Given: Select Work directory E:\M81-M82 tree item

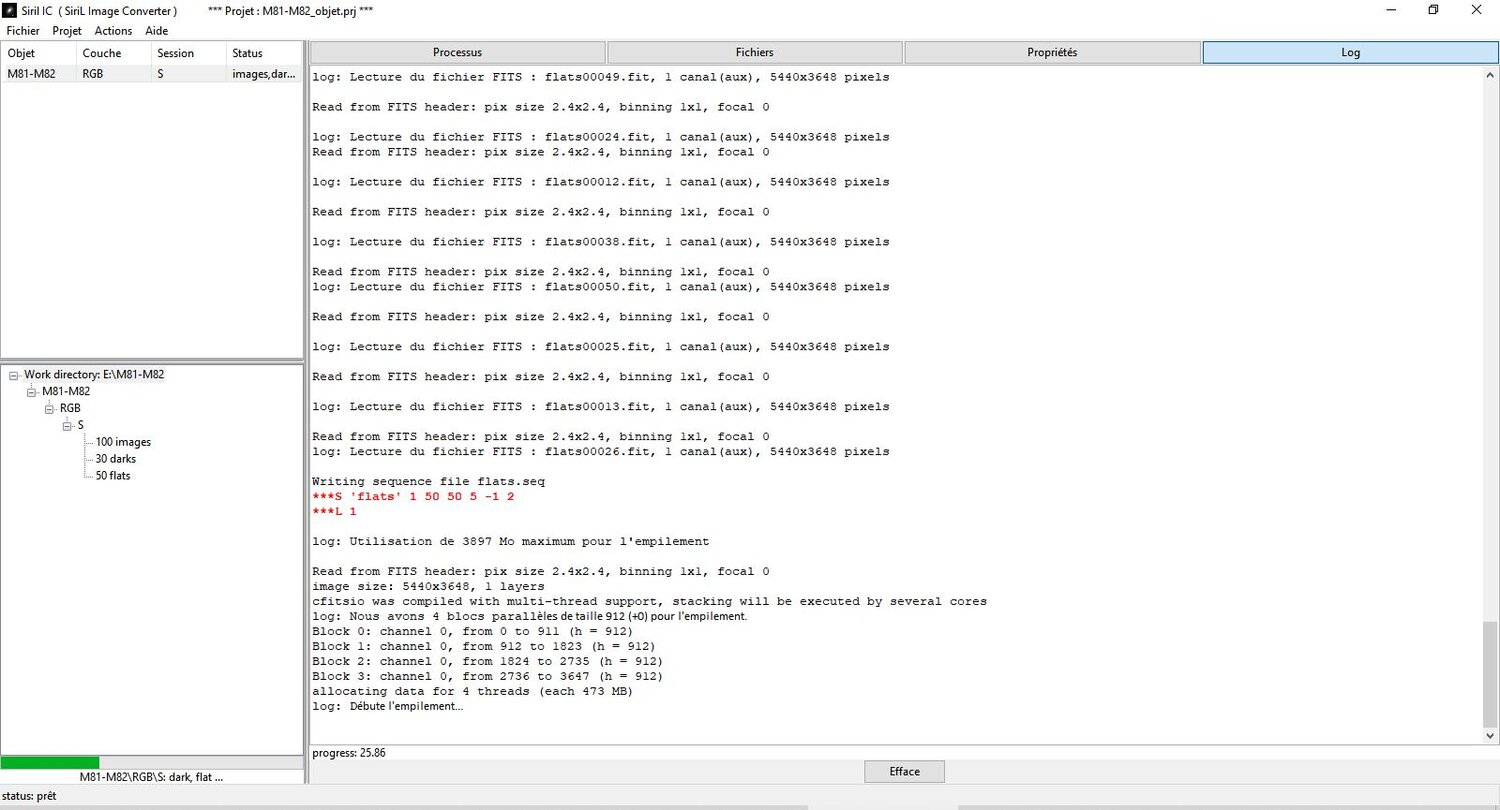Looking at the screenshot, I should pyautogui.click(x=94, y=375).
